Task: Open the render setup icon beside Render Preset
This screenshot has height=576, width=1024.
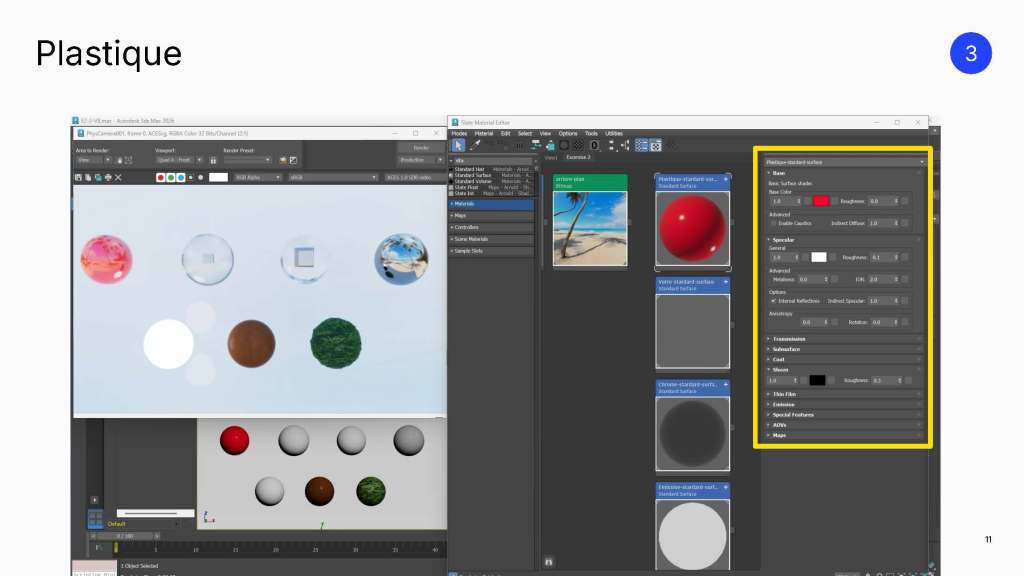Action: 283,160
